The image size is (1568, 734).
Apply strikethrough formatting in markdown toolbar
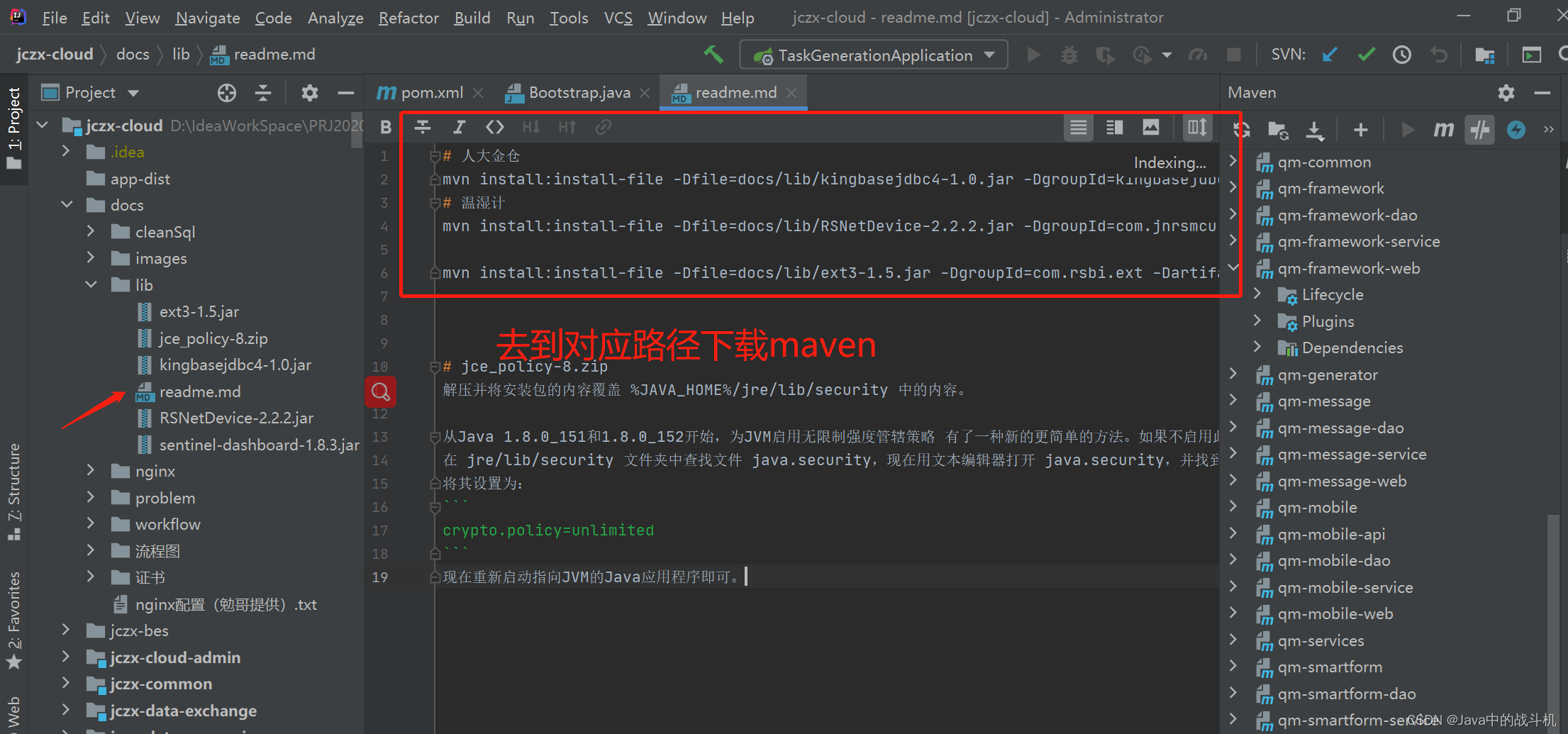(x=423, y=127)
